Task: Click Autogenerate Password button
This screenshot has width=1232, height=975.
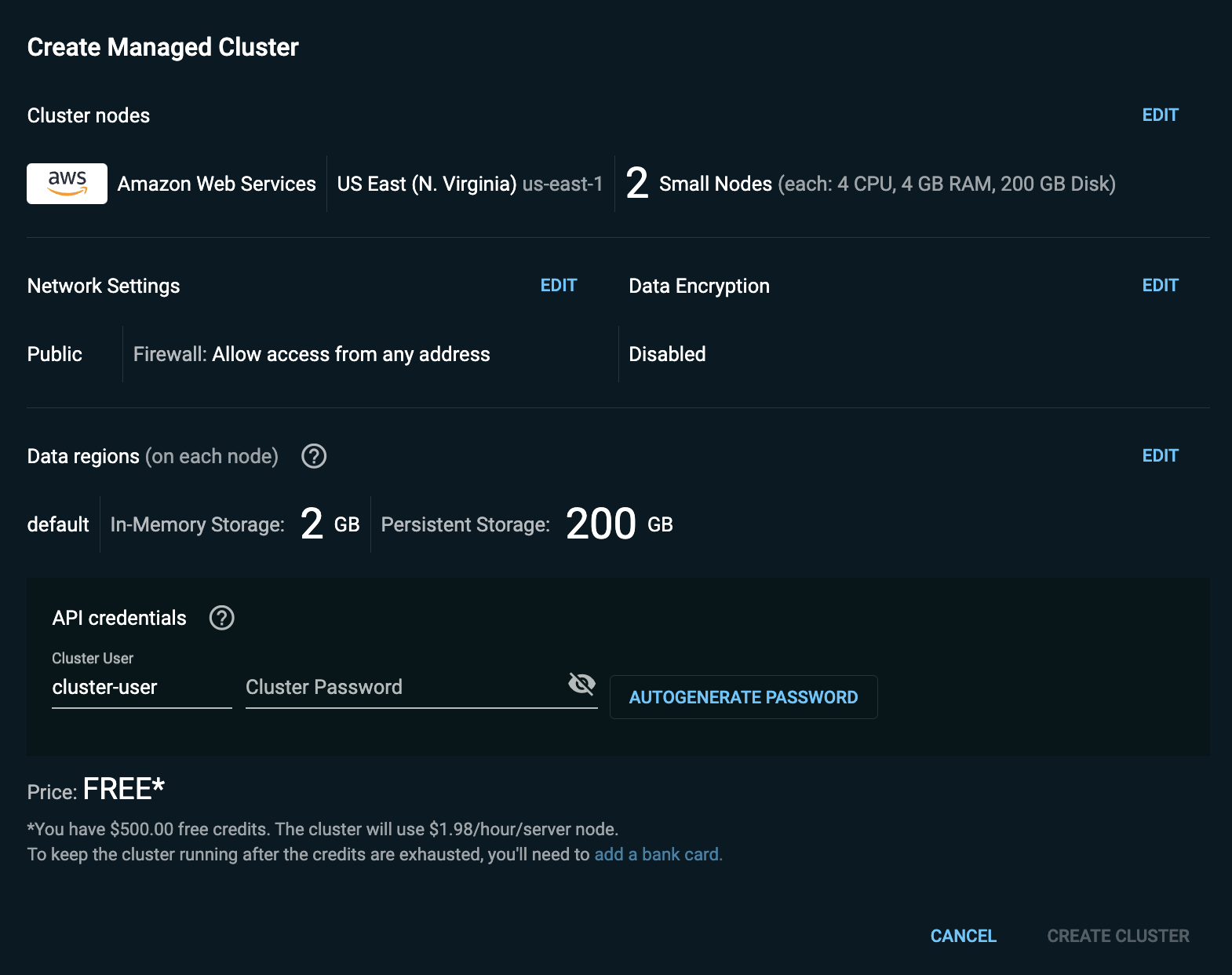Action: 743,697
